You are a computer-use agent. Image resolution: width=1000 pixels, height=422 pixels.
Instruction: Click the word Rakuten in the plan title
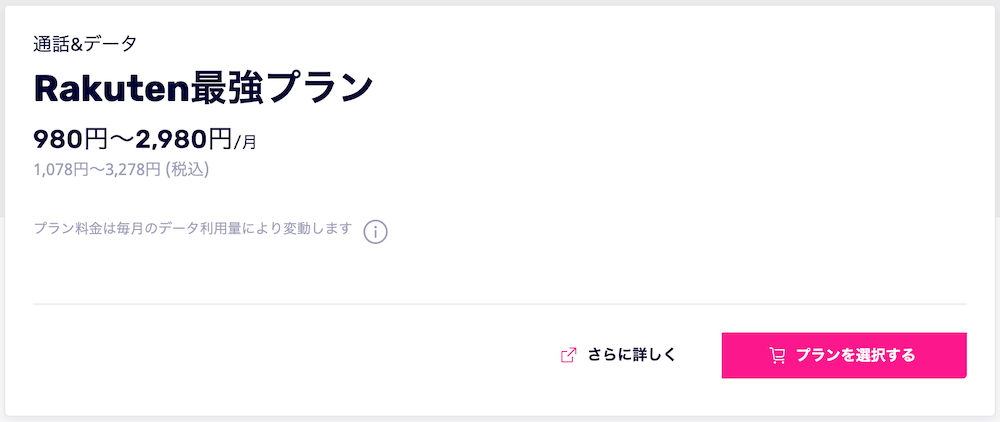(111, 89)
